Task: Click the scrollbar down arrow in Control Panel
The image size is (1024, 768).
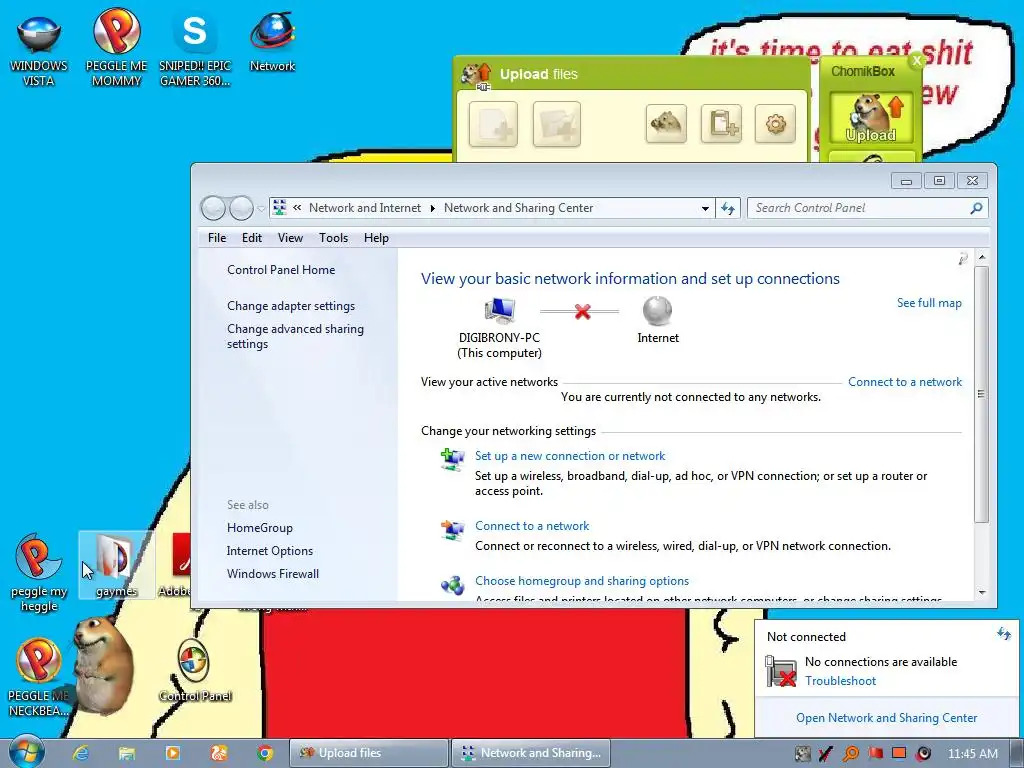Action: pos(982,592)
